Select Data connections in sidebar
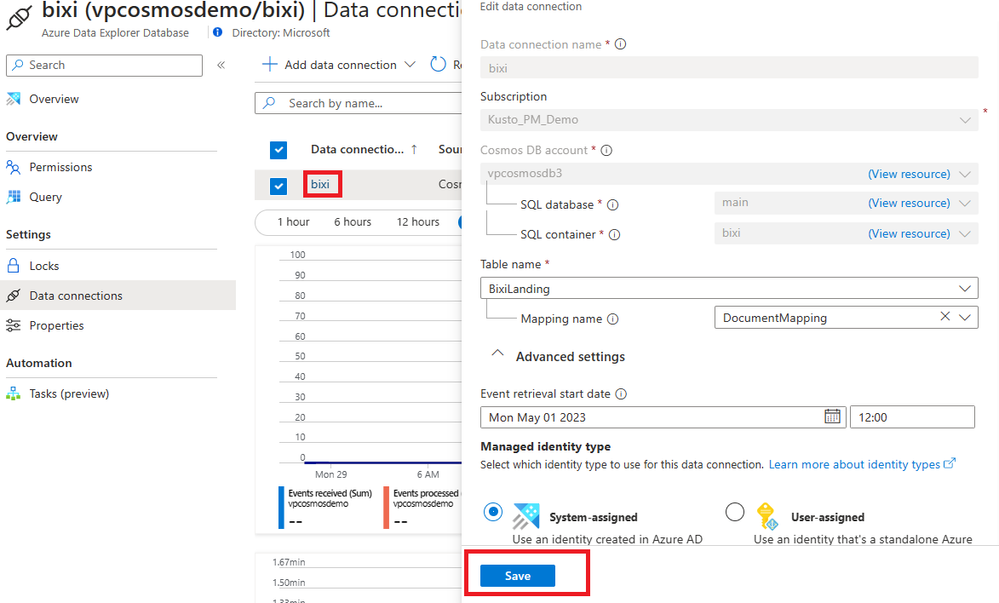 pos(118,296)
